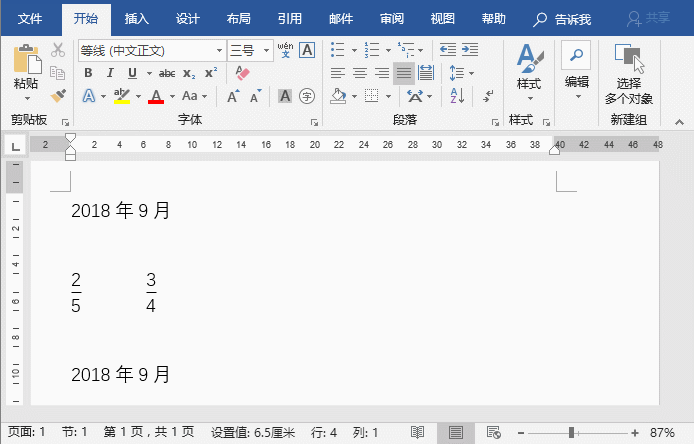
Task: Open the borders dropdown arrow
Action: click(388, 96)
